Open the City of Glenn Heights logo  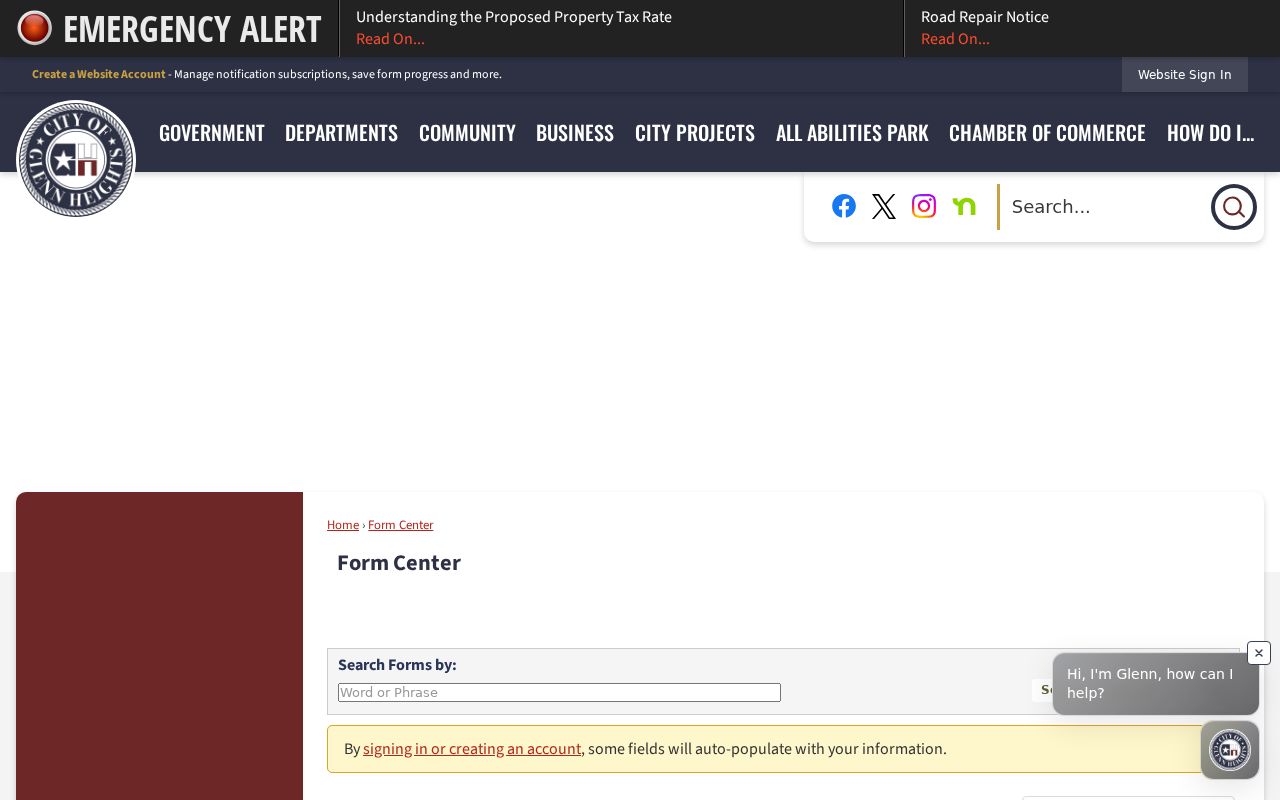[76, 158]
